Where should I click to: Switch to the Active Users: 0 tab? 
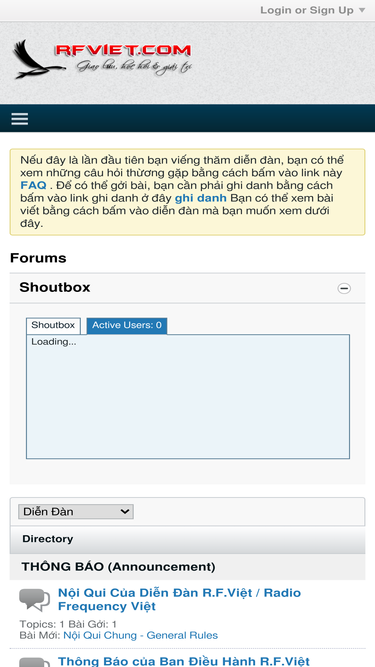(127, 325)
